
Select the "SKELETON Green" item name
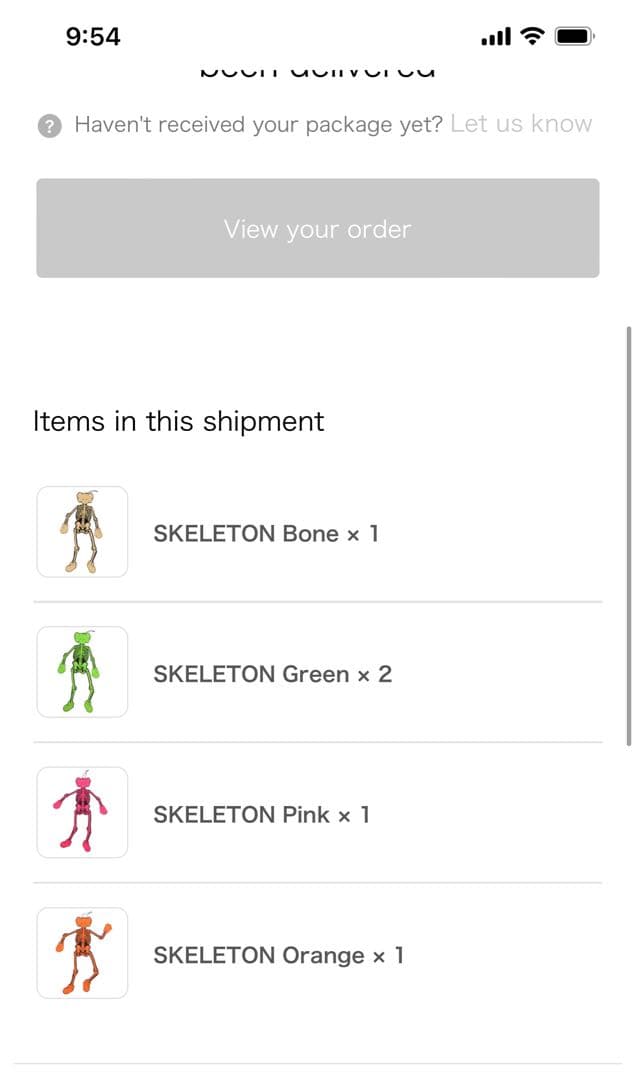[x=251, y=674]
